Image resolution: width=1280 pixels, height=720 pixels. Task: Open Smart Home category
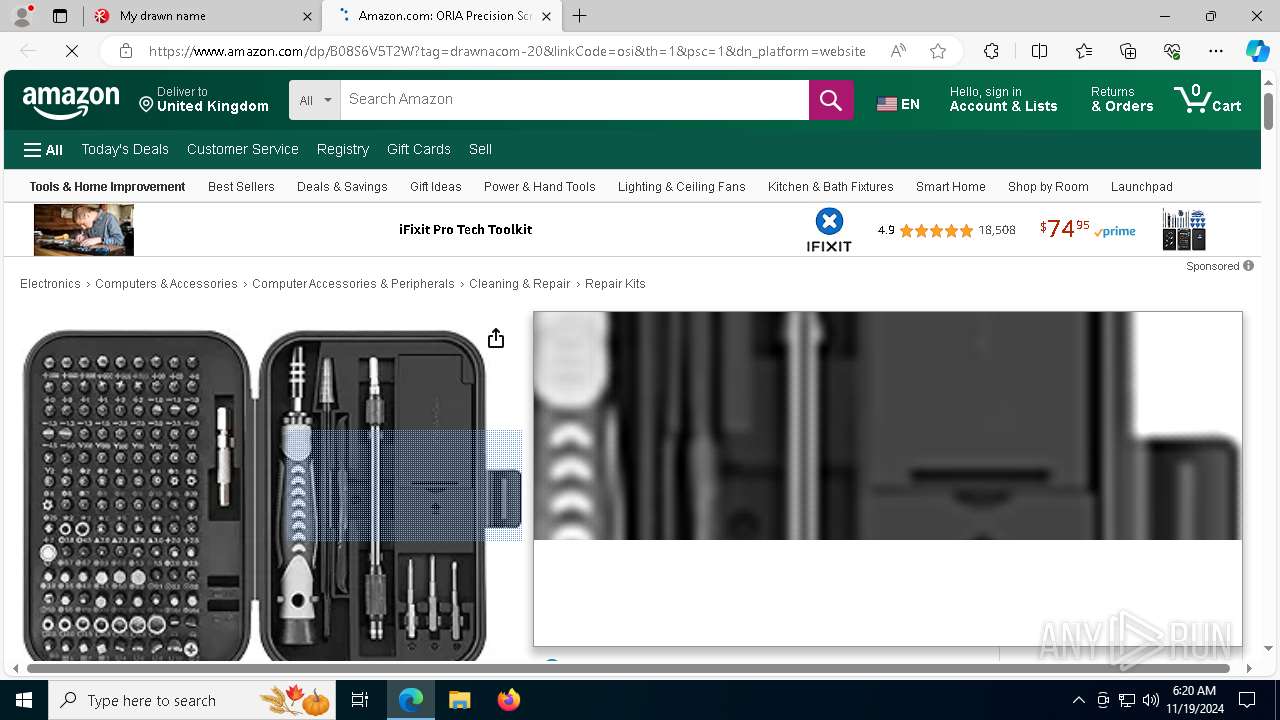pyautogui.click(x=951, y=187)
